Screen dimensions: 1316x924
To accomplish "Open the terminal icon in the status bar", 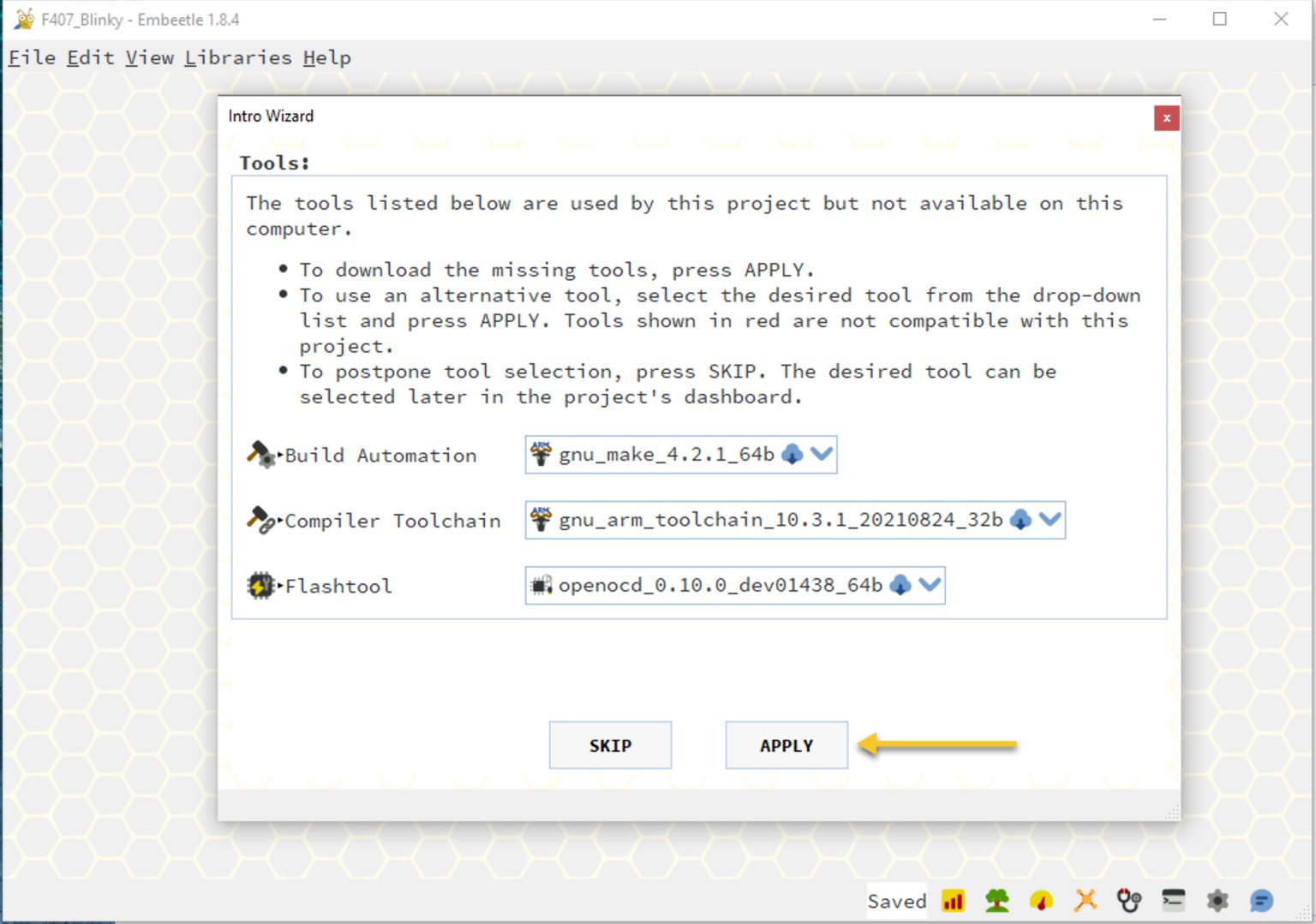I will [x=1173, y=901].
